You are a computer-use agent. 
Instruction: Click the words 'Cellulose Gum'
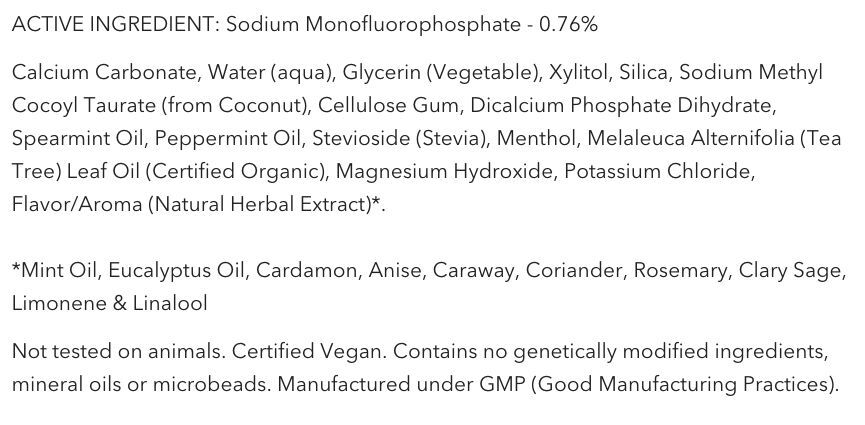pyautogui.click(x=388, y=105)
